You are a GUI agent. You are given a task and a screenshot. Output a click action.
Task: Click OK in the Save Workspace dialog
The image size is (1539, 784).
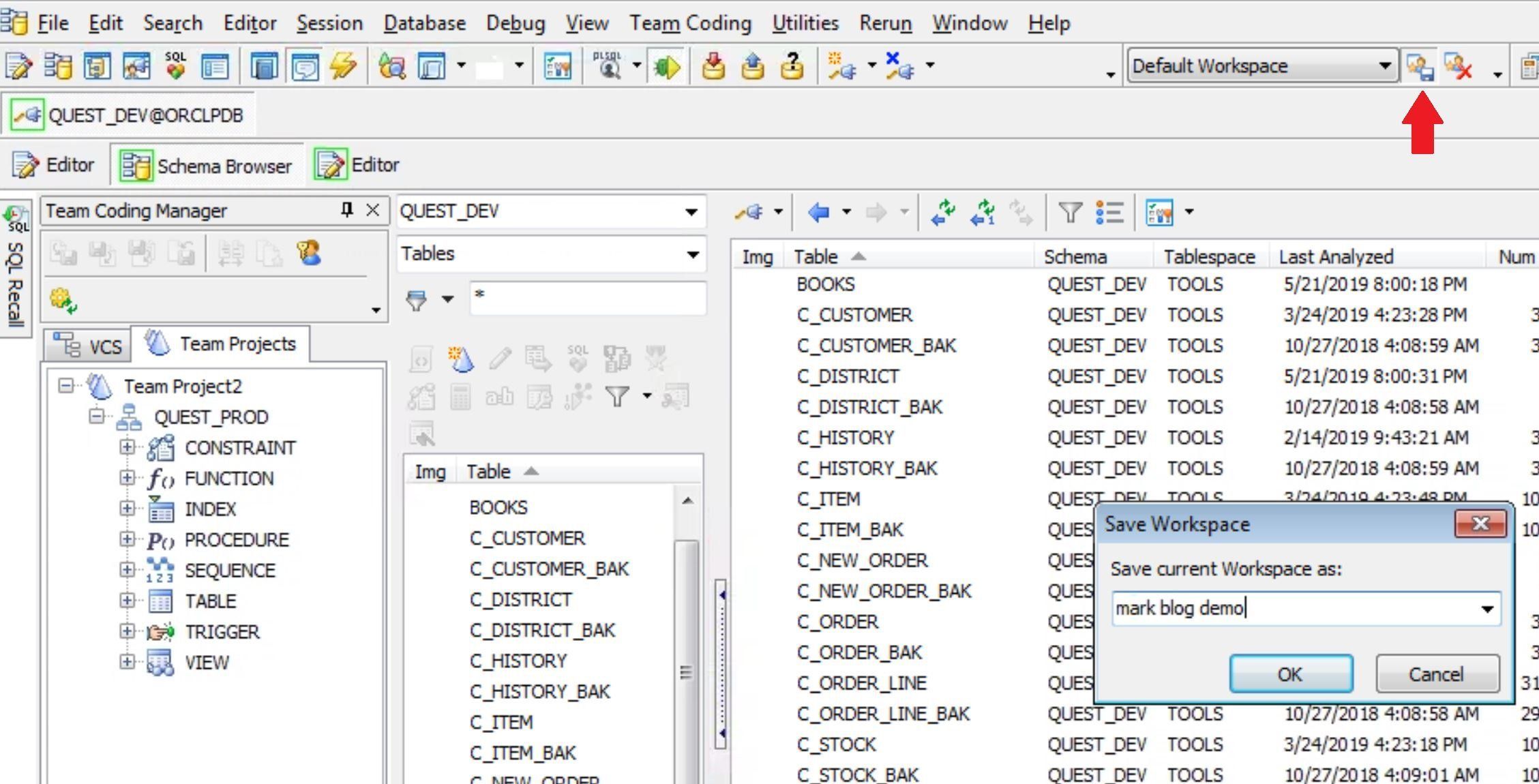pyautogui.click(x=1291, y=674)
